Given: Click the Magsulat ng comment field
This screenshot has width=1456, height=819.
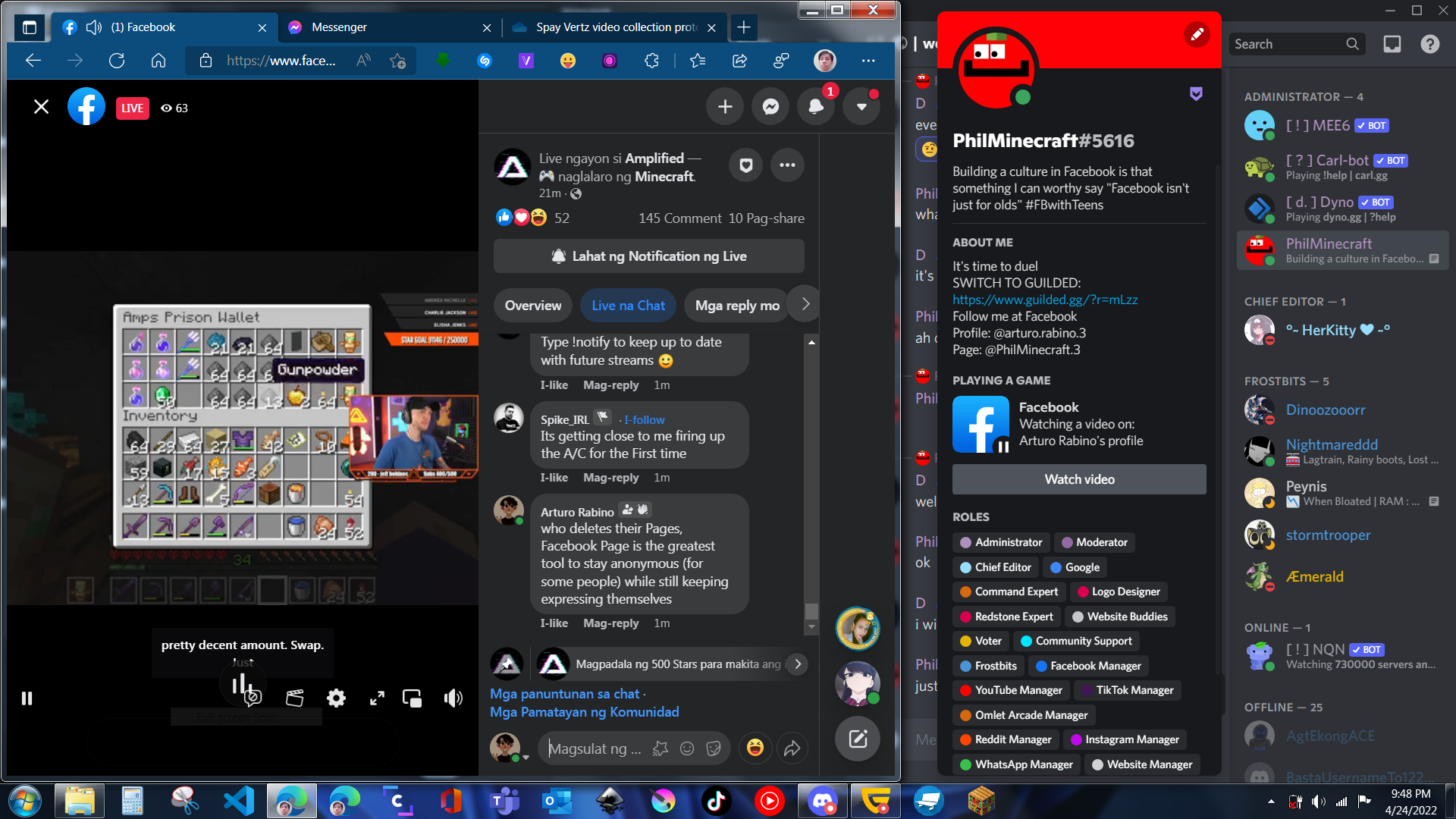Looking at the screenshot, I should (595, 748).
